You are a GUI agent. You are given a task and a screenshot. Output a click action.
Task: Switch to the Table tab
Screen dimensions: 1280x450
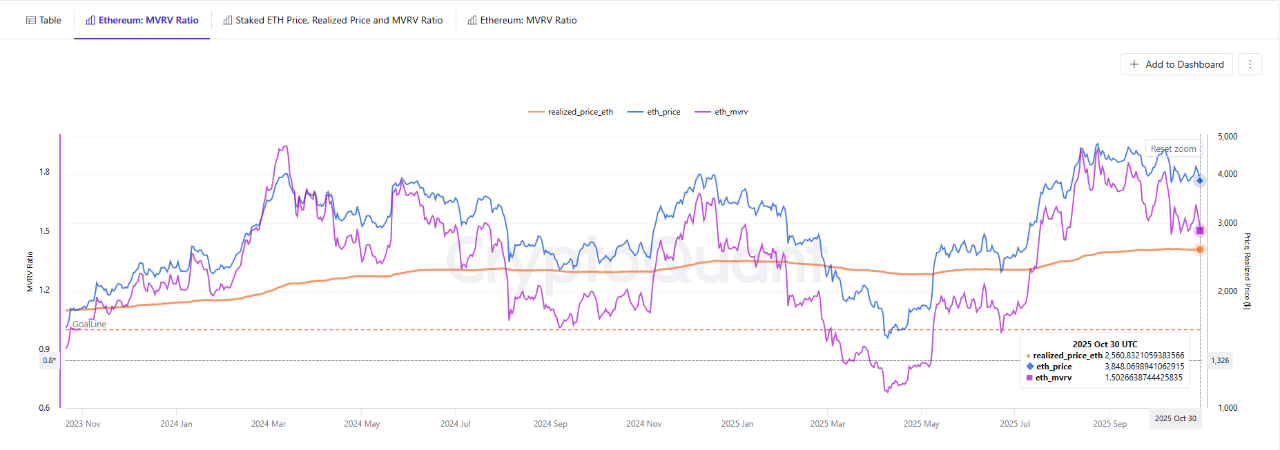point(42,20)
